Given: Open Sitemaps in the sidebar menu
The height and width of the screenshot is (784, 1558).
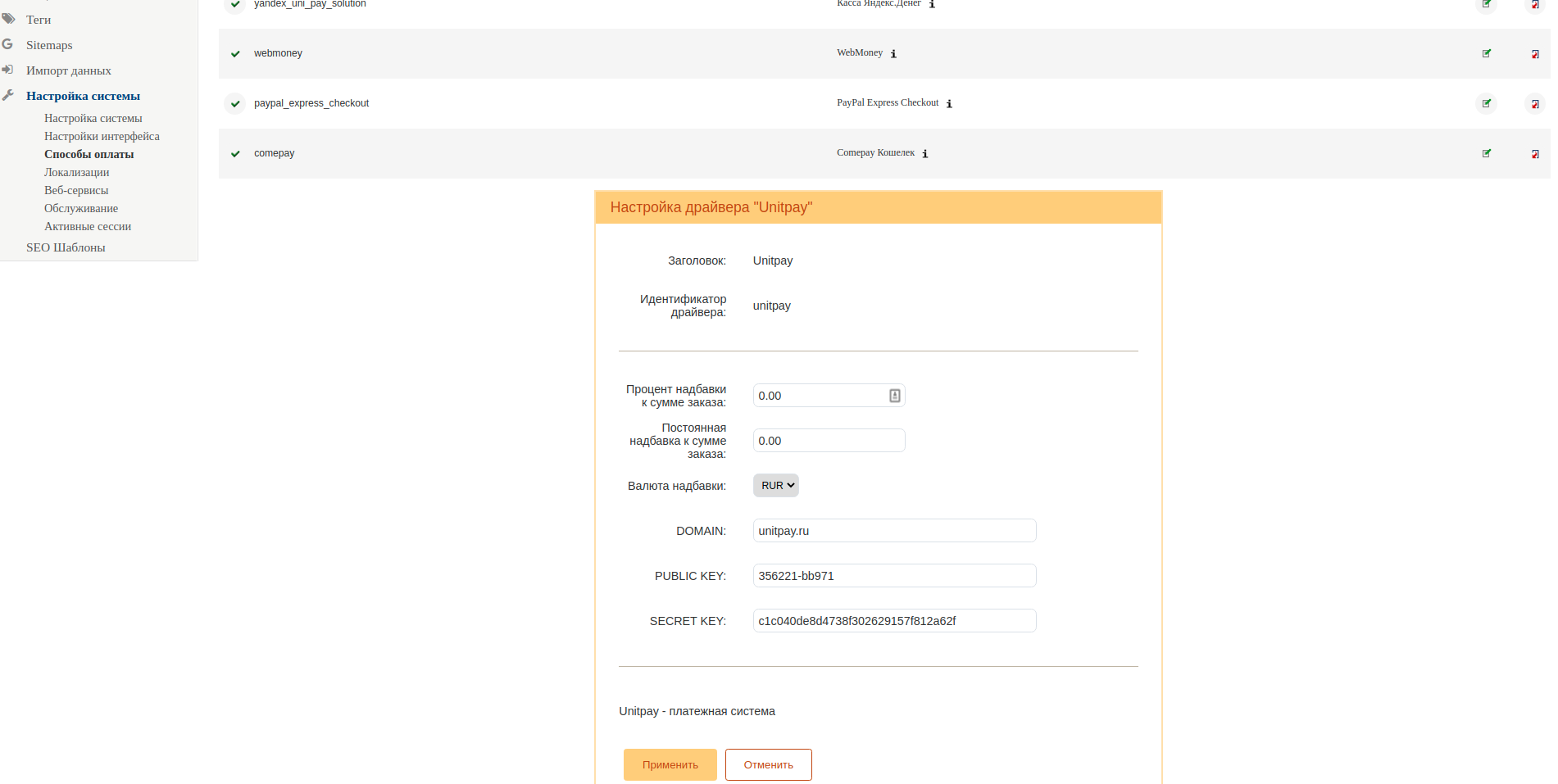Looking at the screenshot, I should pos(49,45).
